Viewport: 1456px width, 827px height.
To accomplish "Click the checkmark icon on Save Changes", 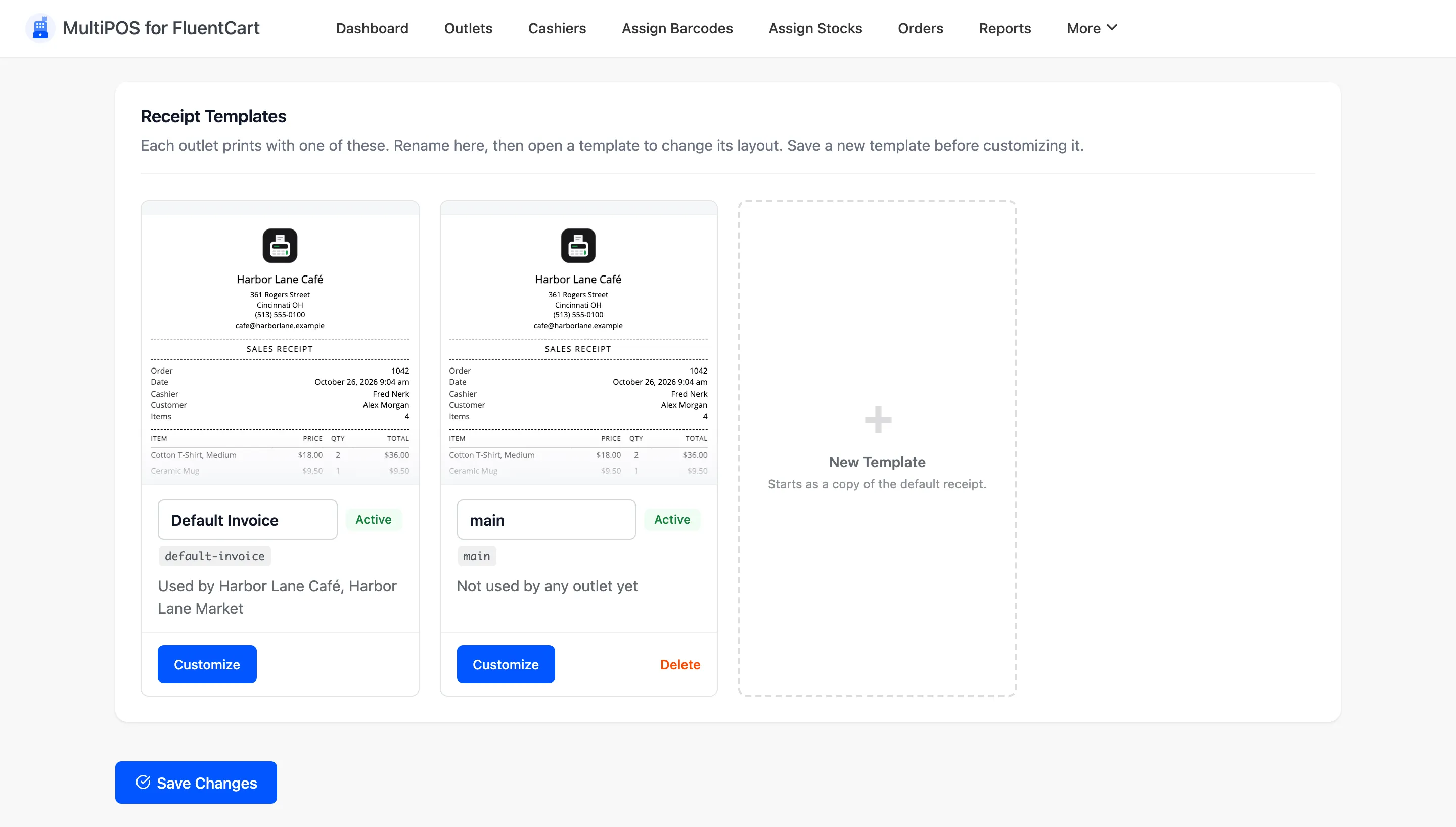I will 143,782.
